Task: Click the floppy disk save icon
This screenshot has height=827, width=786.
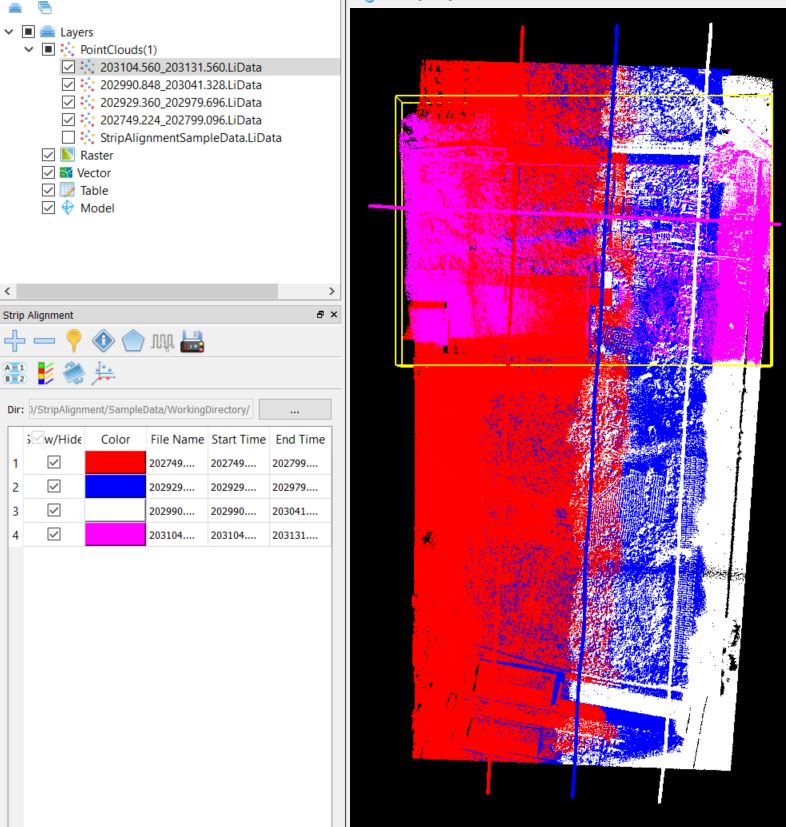Action: (192, 341)
